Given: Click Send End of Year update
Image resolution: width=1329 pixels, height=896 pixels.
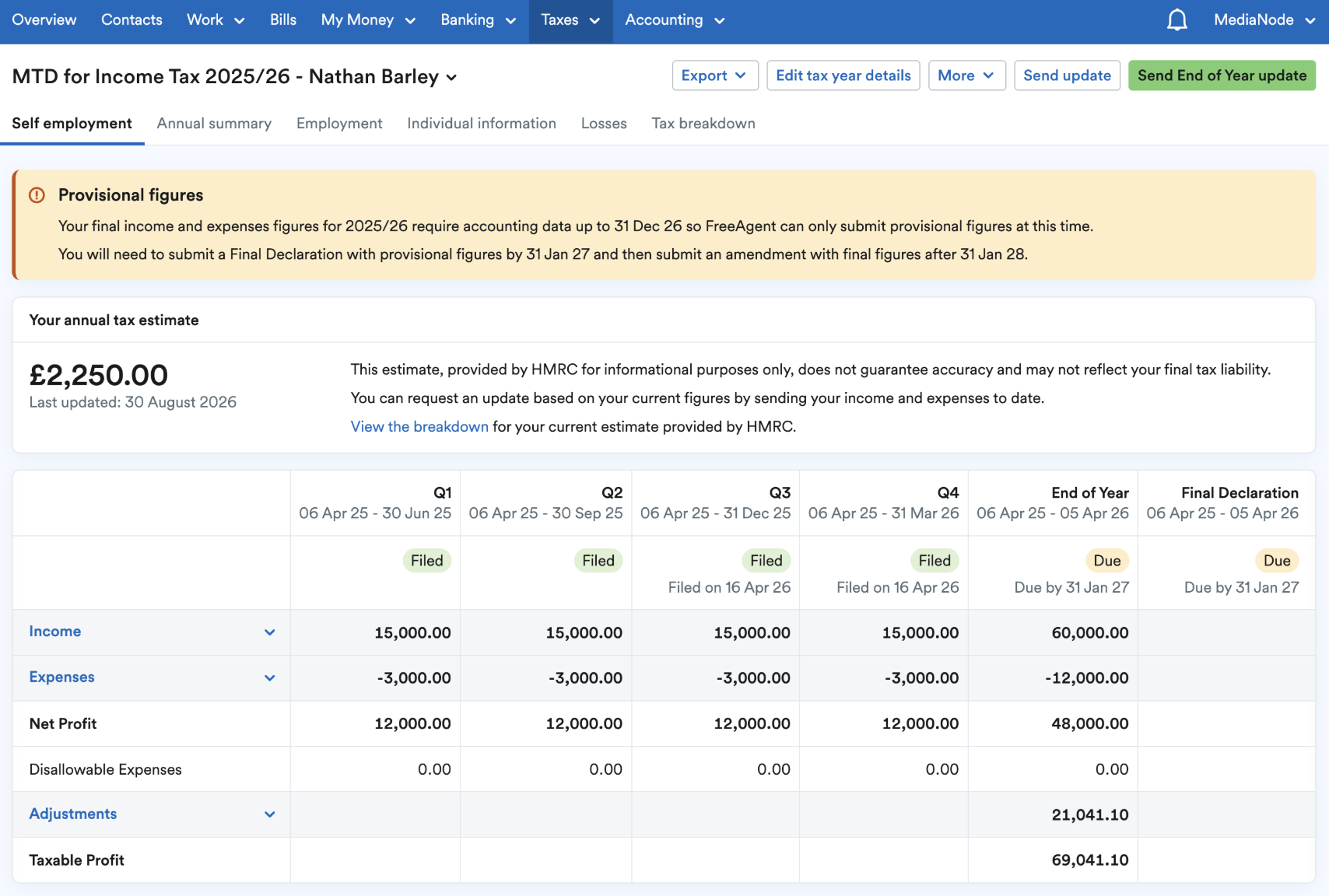Looking at the screenshot, I should click(1222, 75).
